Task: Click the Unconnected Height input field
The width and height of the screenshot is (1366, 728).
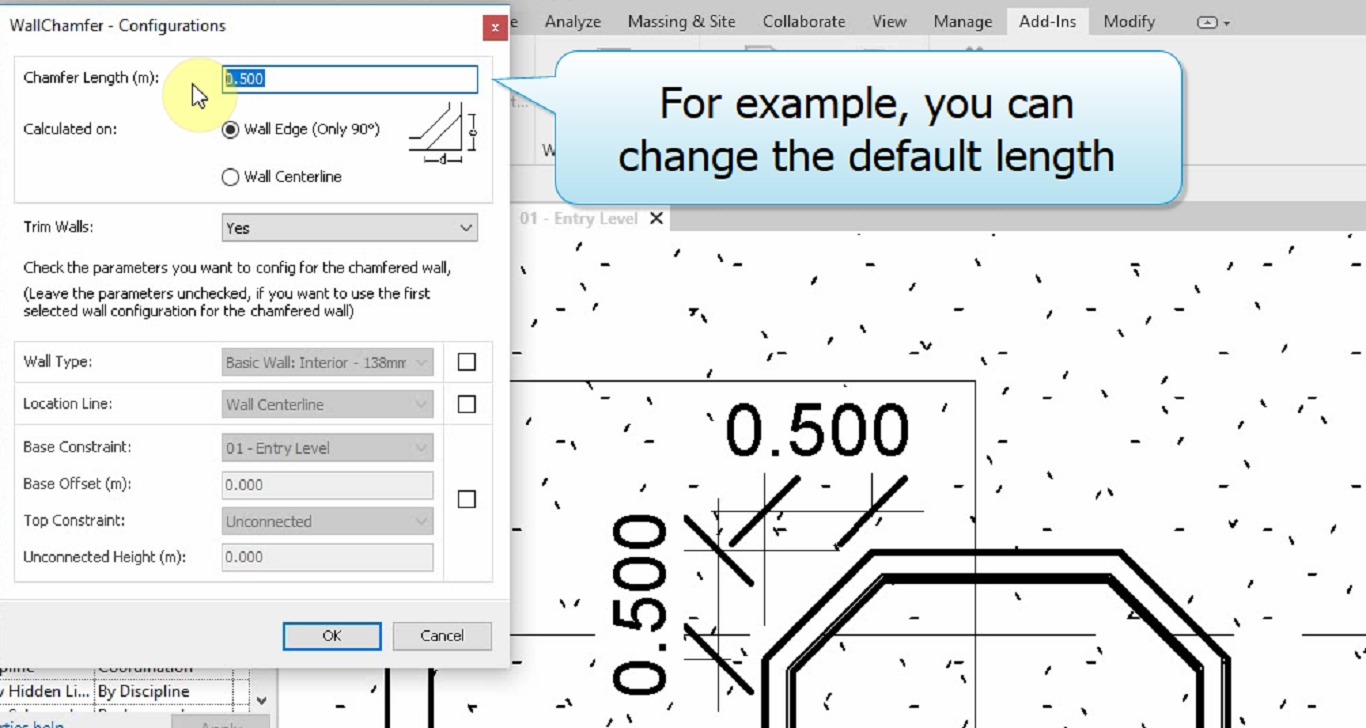Action: [x=328, y=557]
